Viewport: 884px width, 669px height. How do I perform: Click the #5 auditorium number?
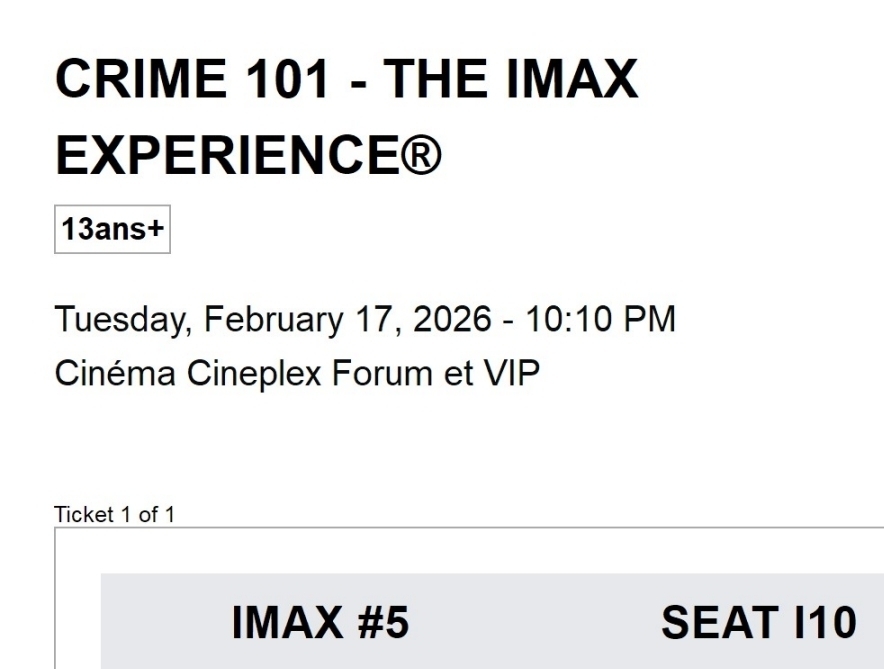pos(380,623)
